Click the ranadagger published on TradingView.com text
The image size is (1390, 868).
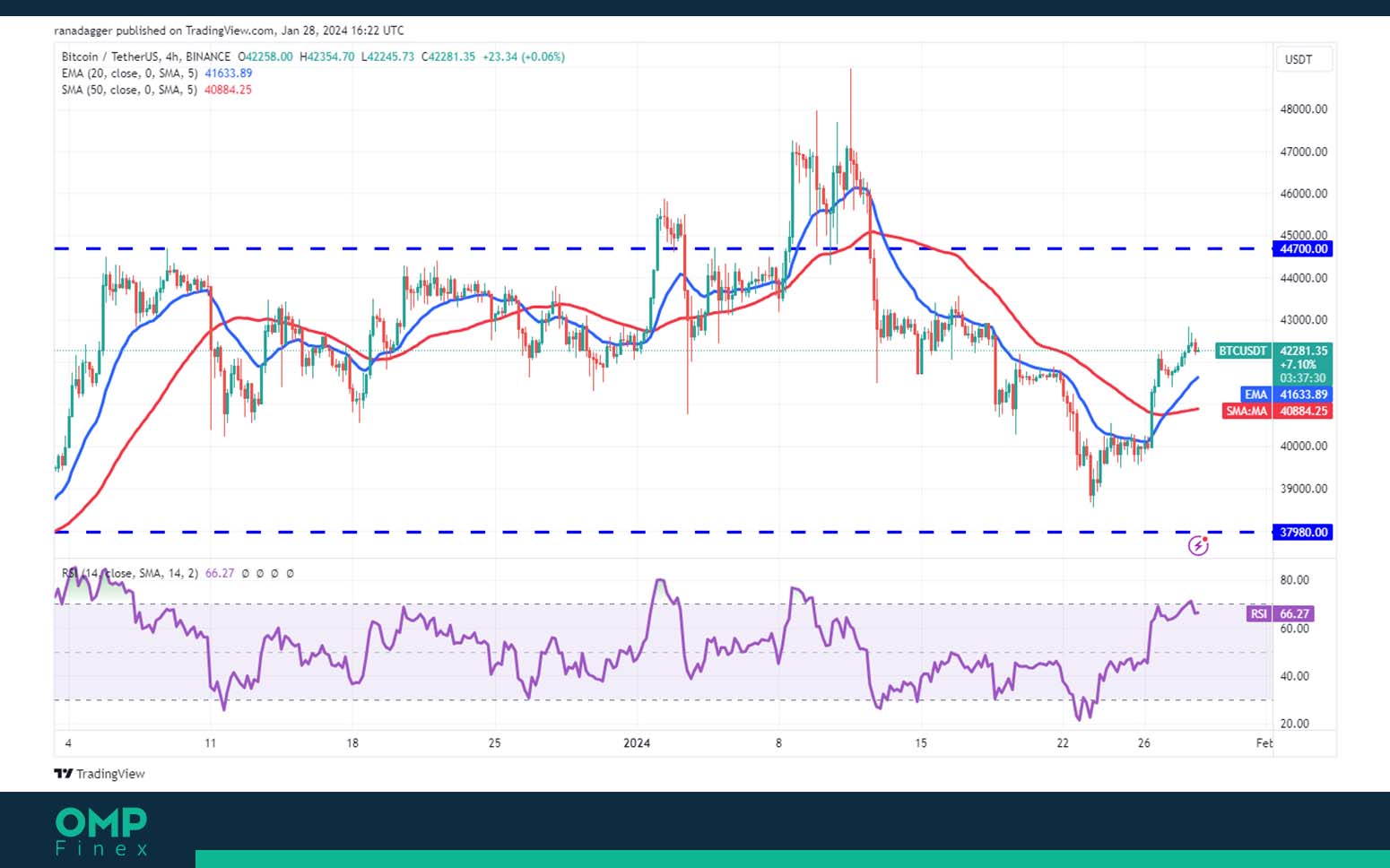click(164, 30)
